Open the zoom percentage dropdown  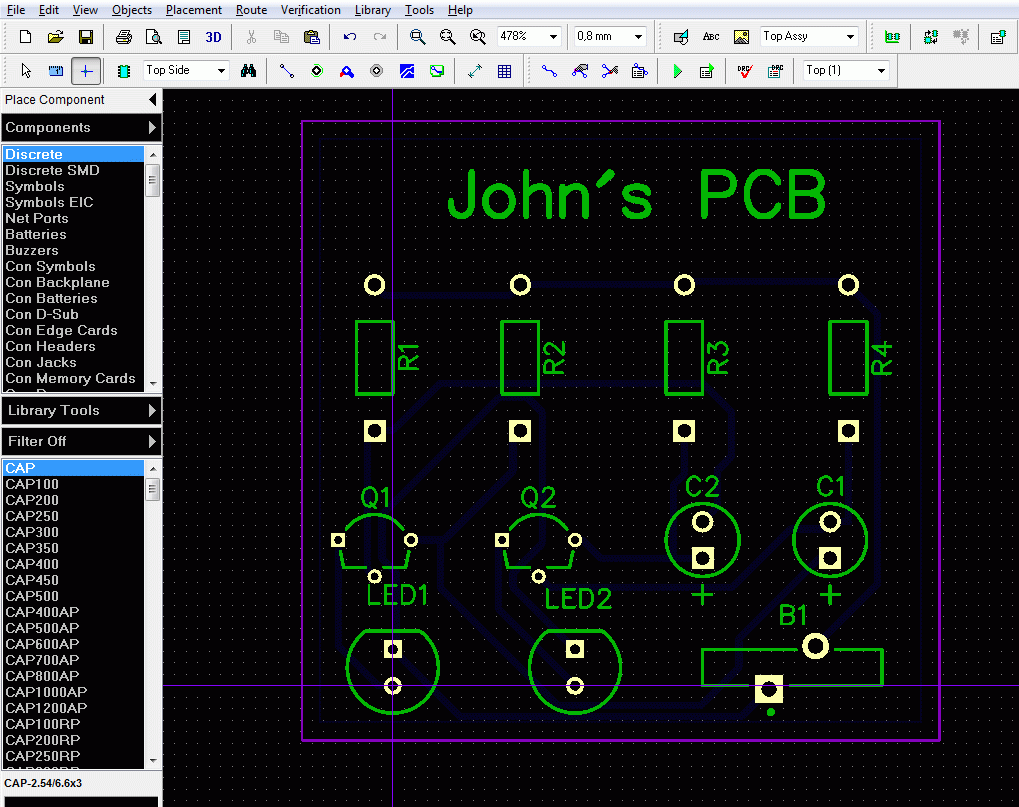pos(554,37)
